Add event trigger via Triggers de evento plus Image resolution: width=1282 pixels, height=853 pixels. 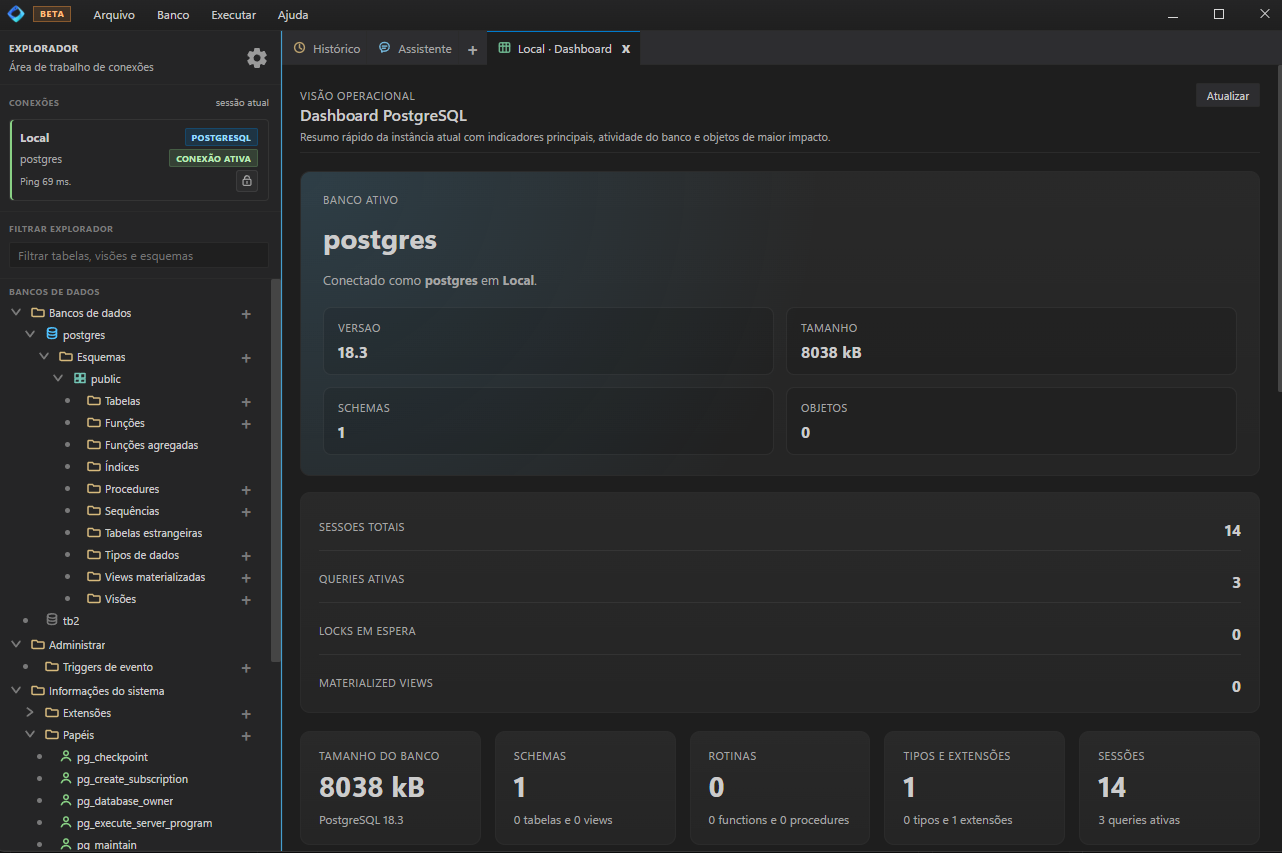(246, 667)
